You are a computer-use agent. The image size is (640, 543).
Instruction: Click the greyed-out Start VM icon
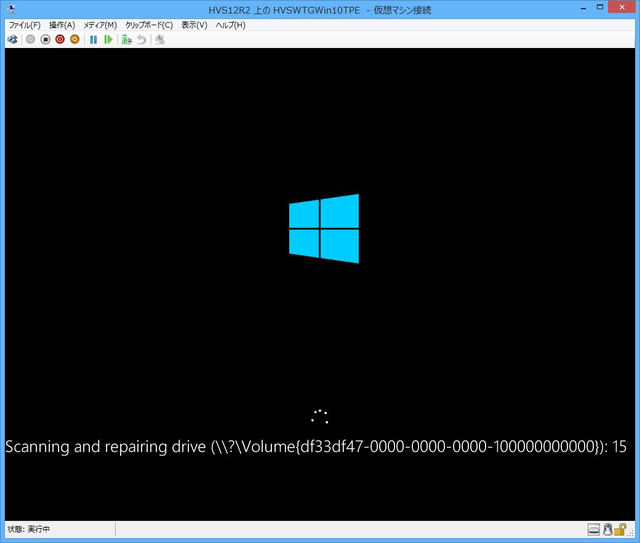30,40
